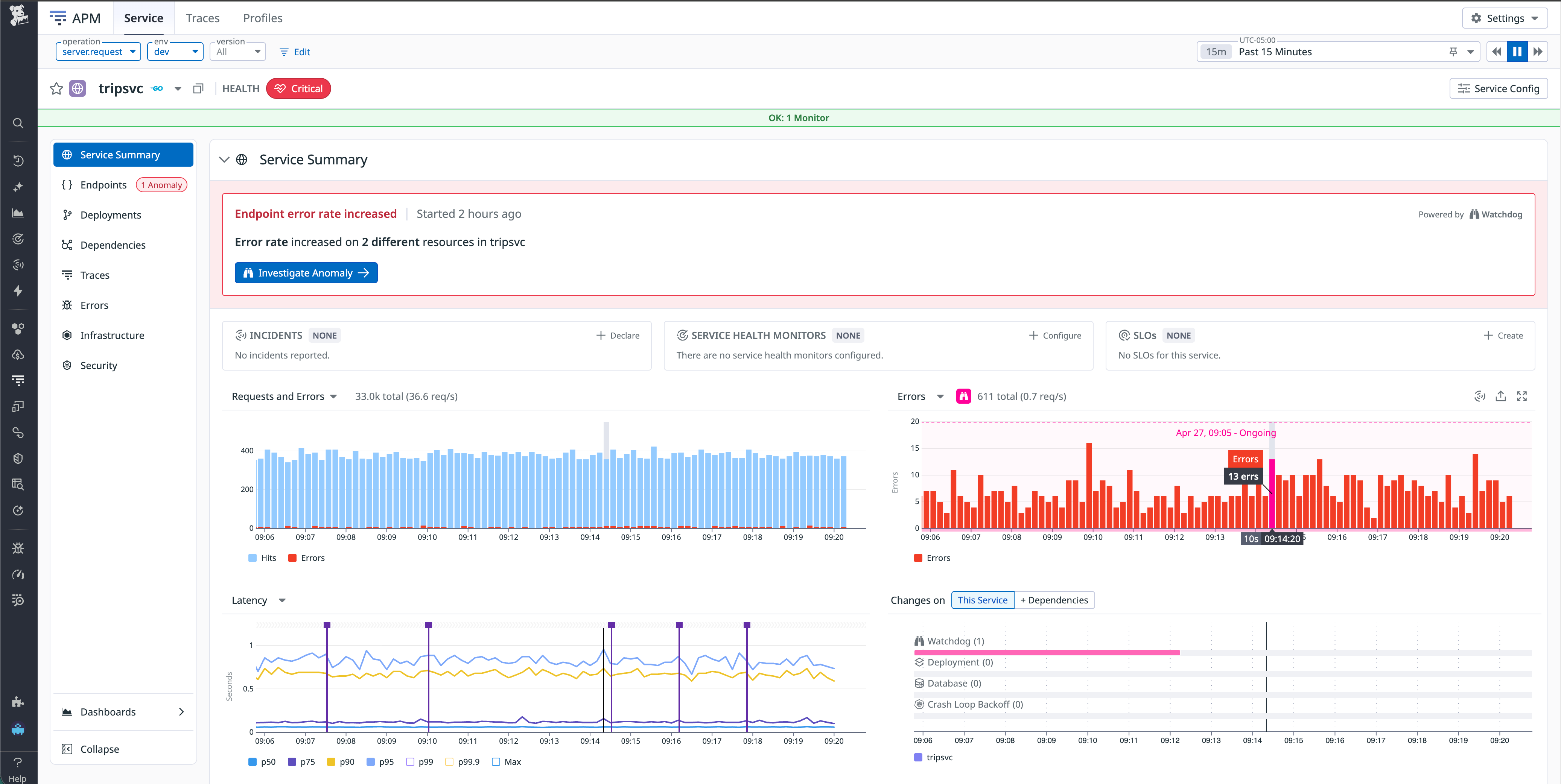The width and height of the screenshot is (1561, 784).
Task: Open Service Config
Action: (1499, 88)
